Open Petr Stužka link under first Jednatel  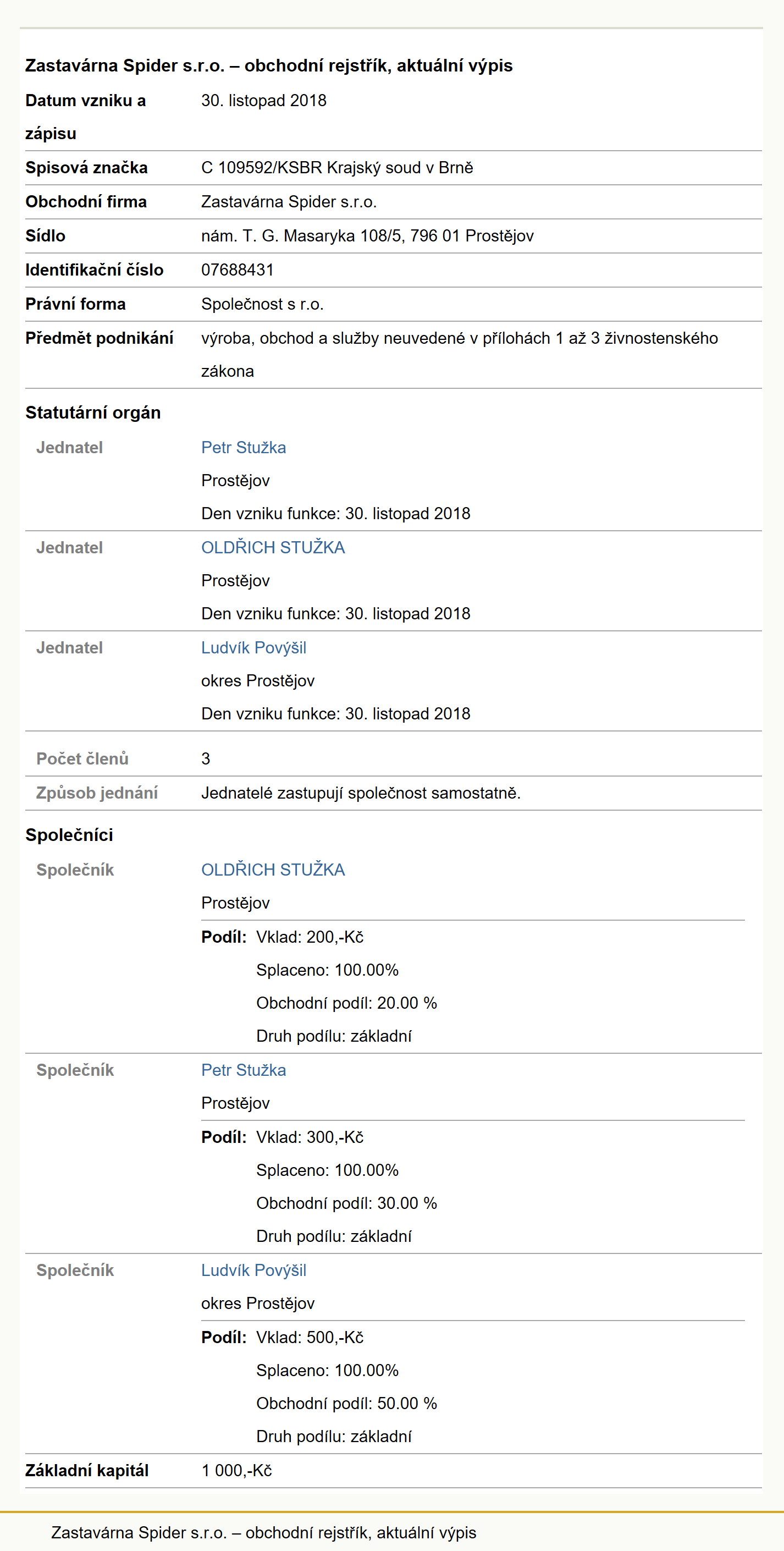coord(243,447)
